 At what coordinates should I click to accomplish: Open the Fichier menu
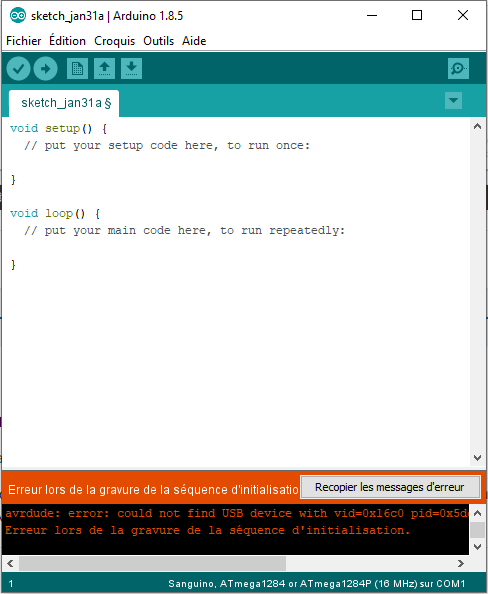pos(23,41)
